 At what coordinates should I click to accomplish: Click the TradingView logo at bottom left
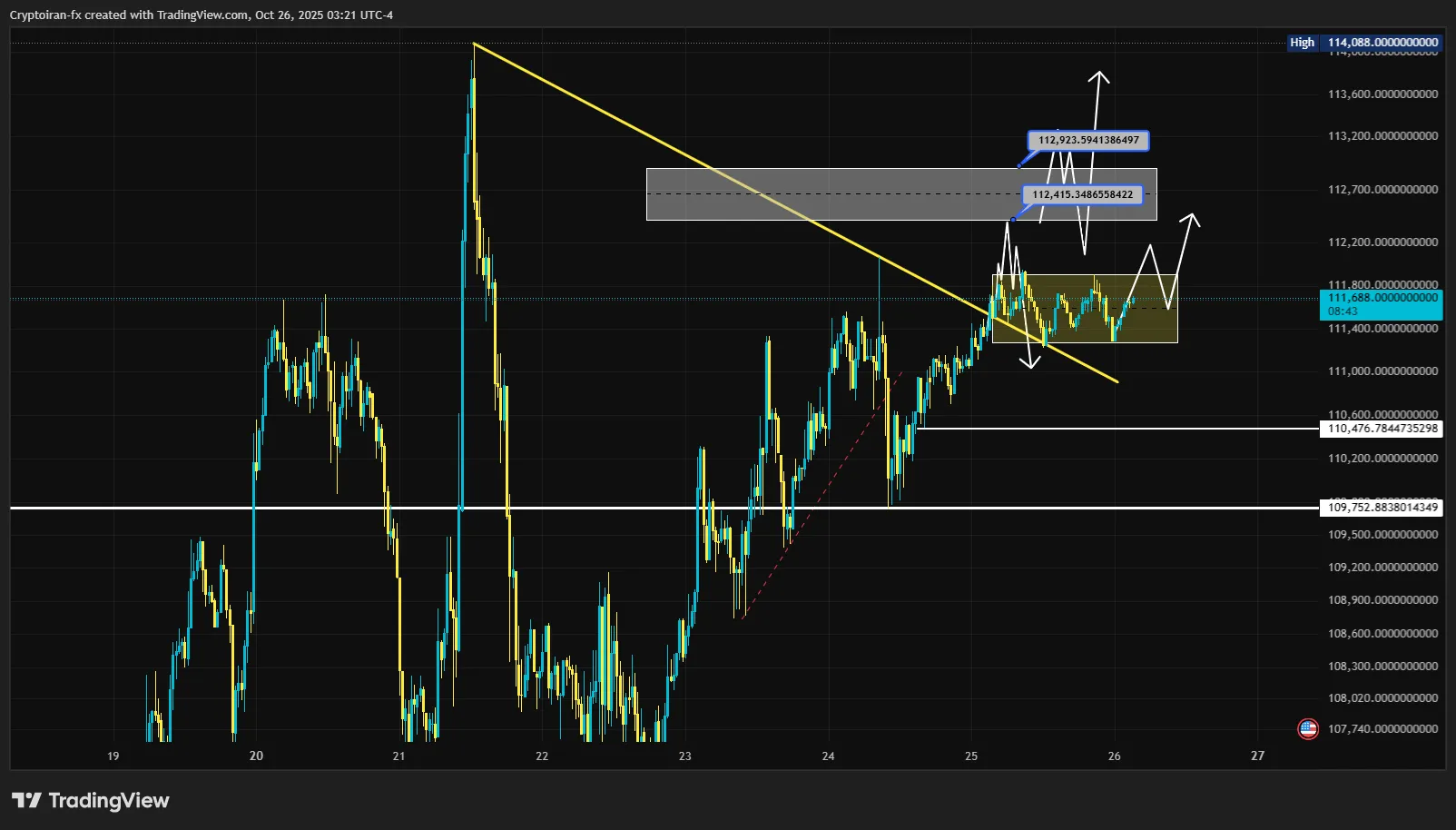coord(91,800)
